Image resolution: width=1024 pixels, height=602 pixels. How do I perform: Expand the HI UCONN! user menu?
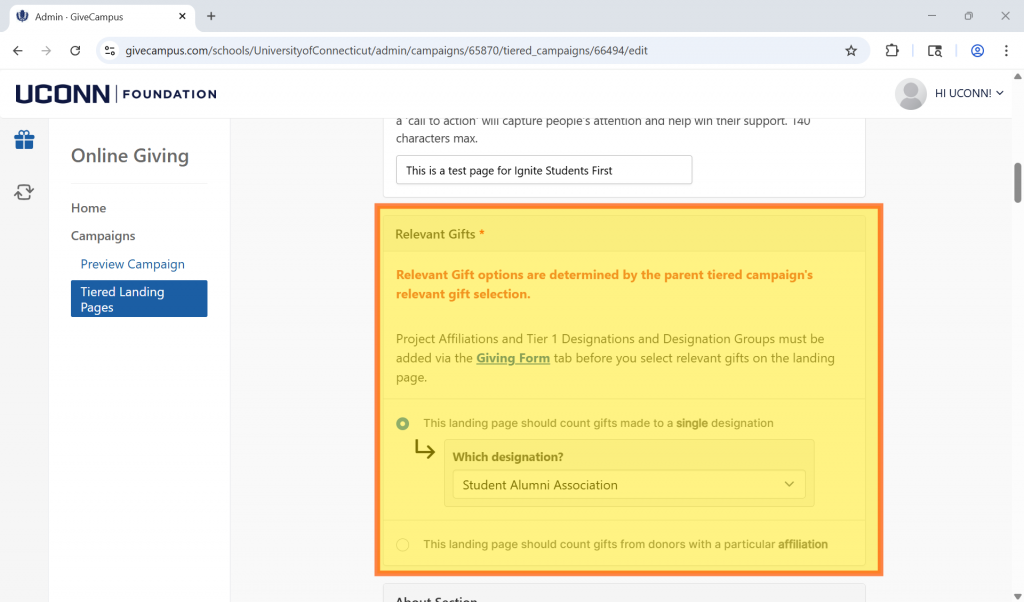968,94
